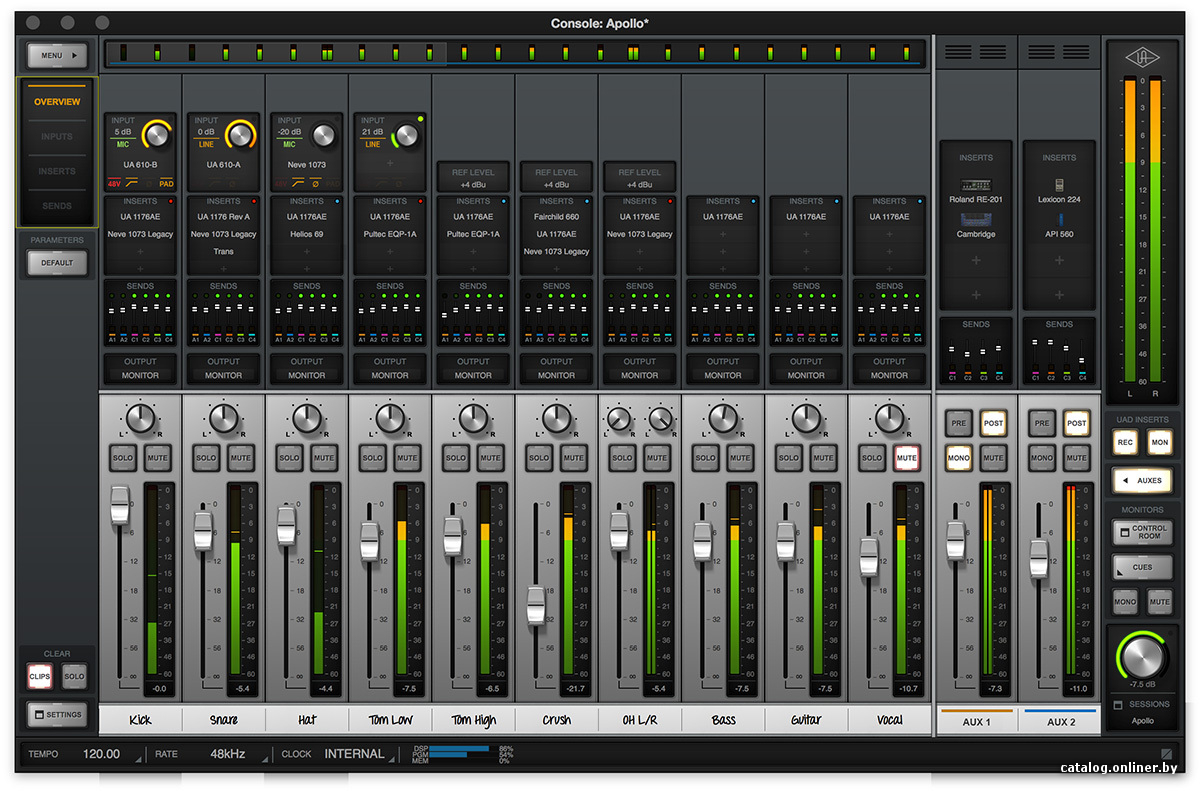Open the Roland RE-201 plugin in AUX 1
The height and width of the screenshot is (791, 1200).
pos(976,192)
